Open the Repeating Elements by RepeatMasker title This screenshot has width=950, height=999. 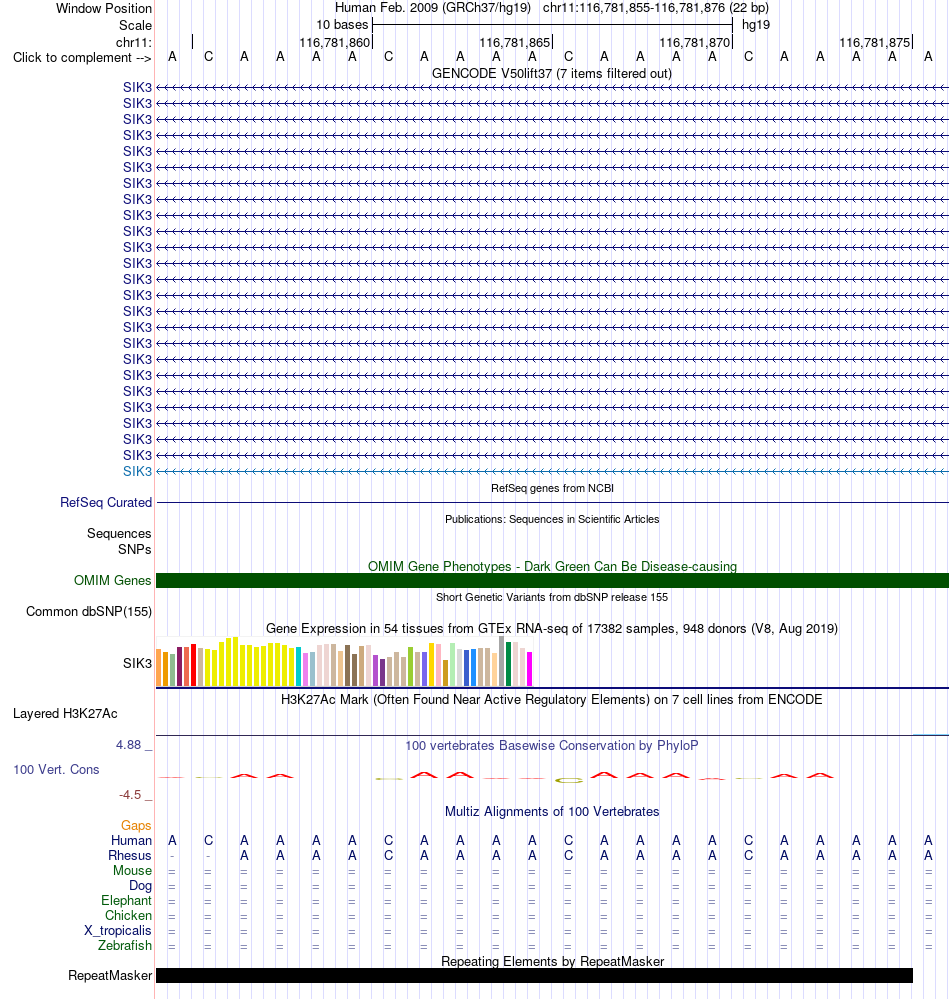coord(552,961)
